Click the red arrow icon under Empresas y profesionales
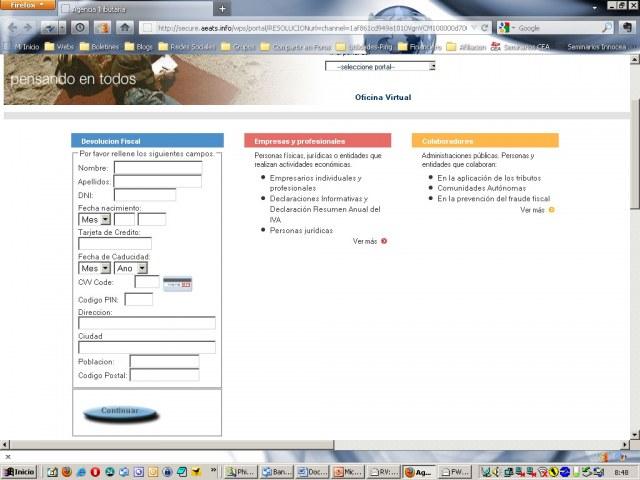This screenshot has width=640, height=480. point(384,241)
